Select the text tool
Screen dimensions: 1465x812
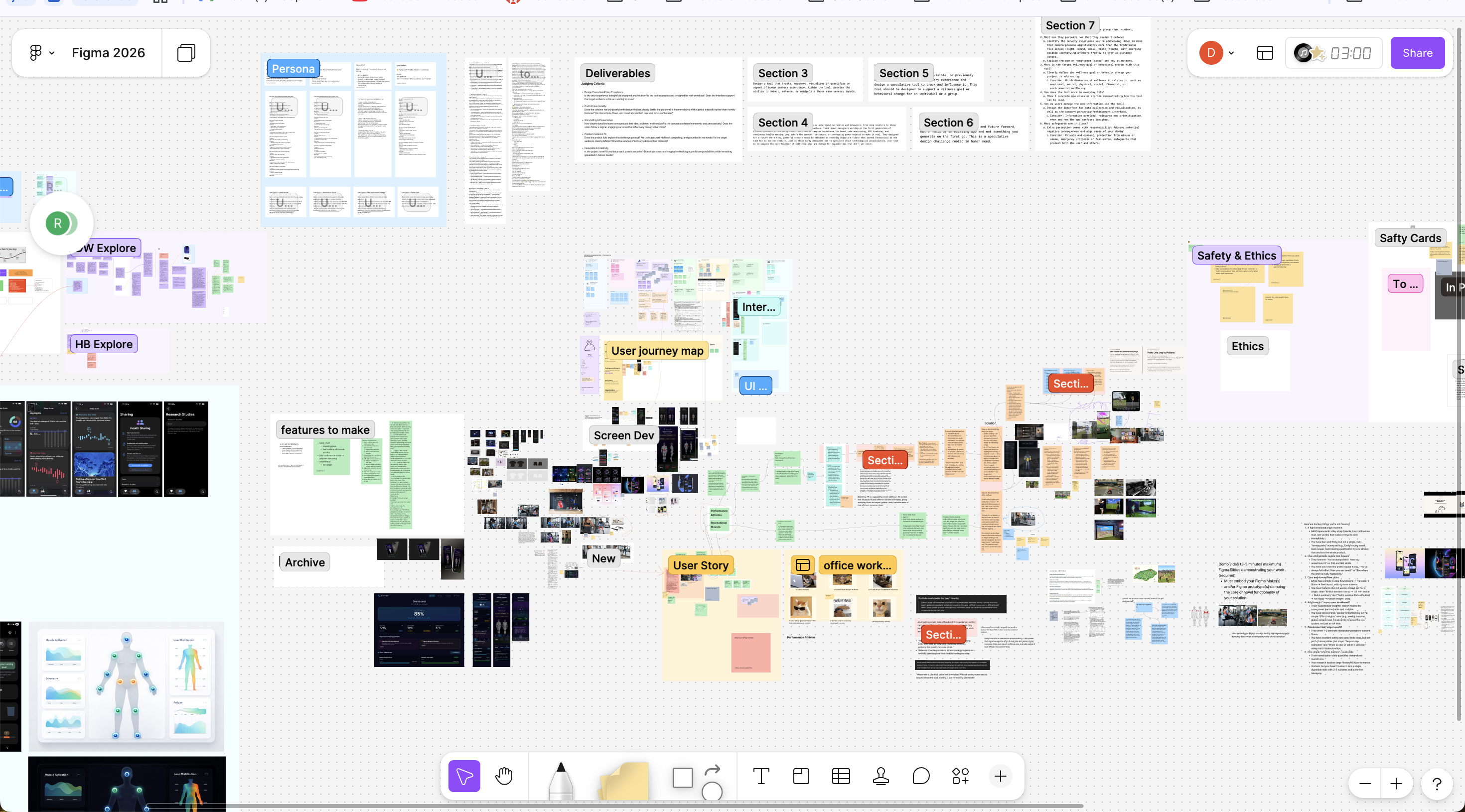[761, 776]
